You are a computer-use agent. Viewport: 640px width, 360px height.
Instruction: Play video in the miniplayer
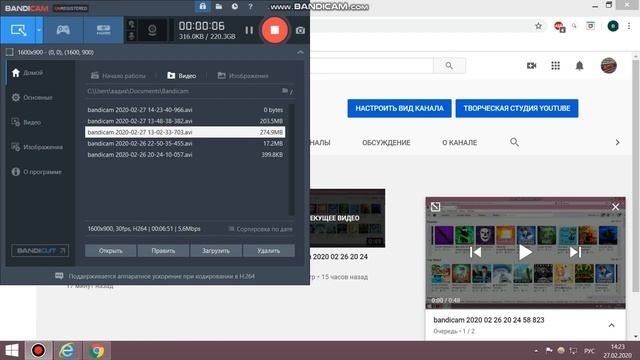point(525,252)
